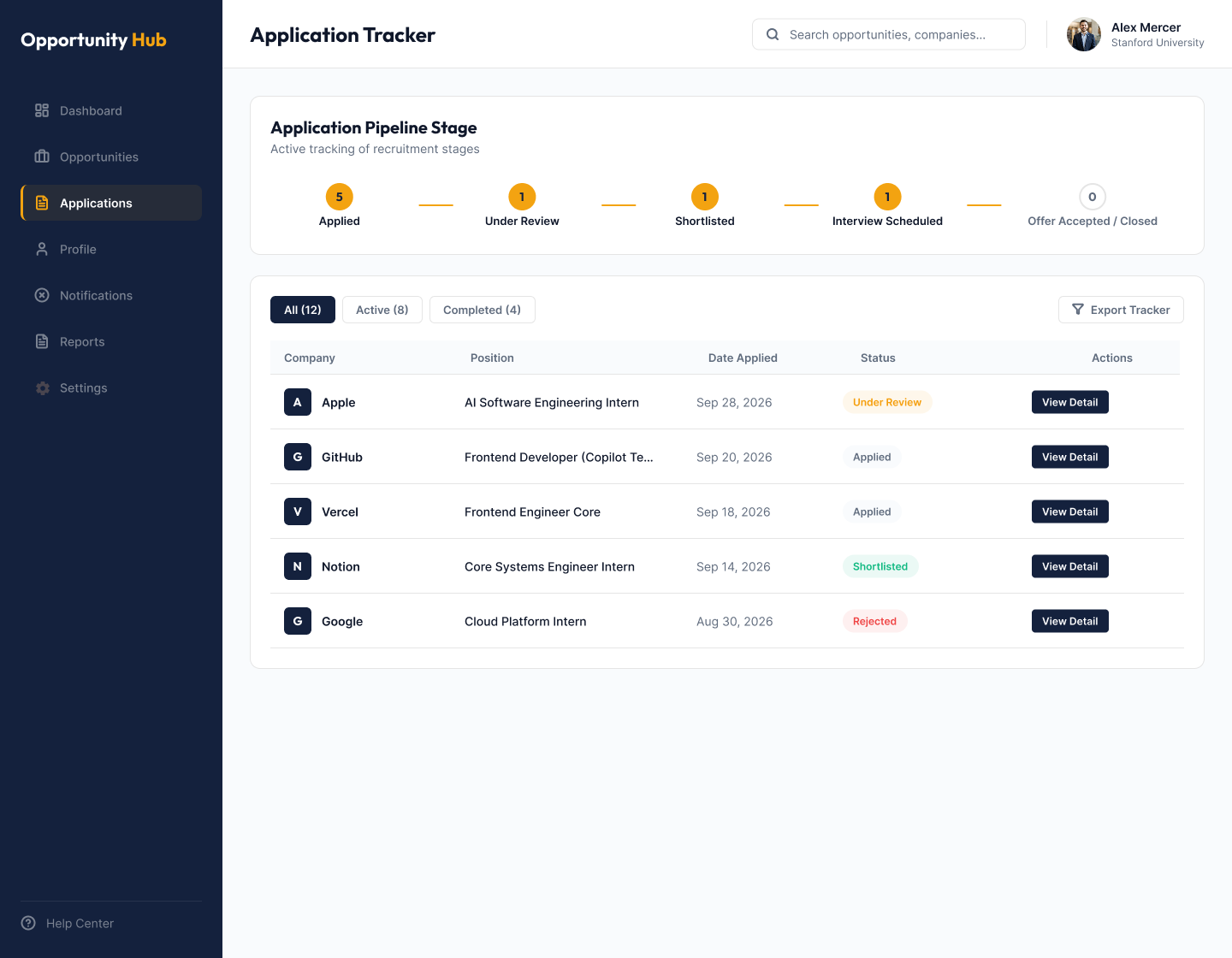Viewport: 1232px width, 958px height.
Task: Click the GitHub company letter badge
Action: [298, 457]
